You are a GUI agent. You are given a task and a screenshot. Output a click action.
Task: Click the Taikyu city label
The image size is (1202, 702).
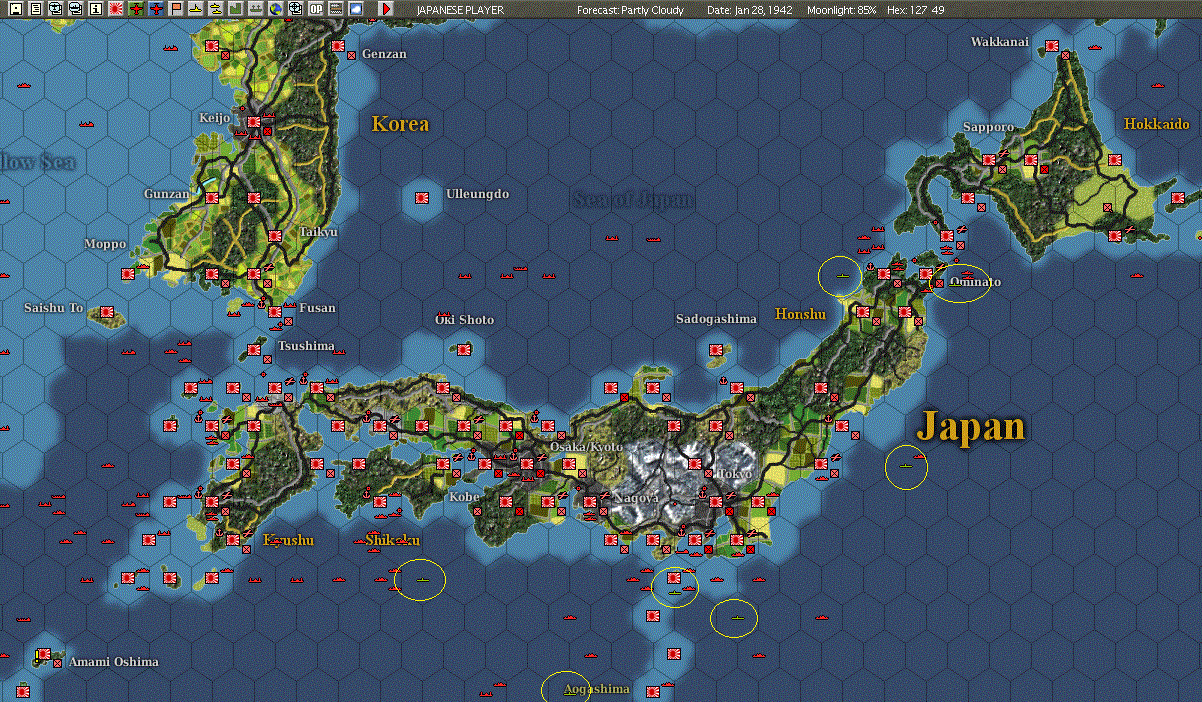pyautogui.click(x=319, y=232)
